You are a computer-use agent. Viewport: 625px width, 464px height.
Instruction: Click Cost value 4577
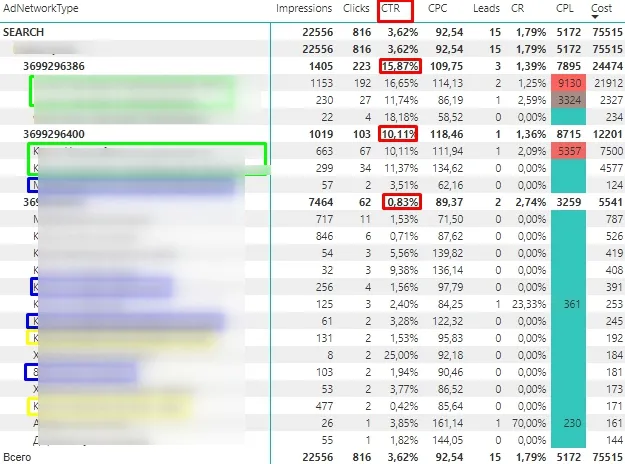[x=611, y=168]
